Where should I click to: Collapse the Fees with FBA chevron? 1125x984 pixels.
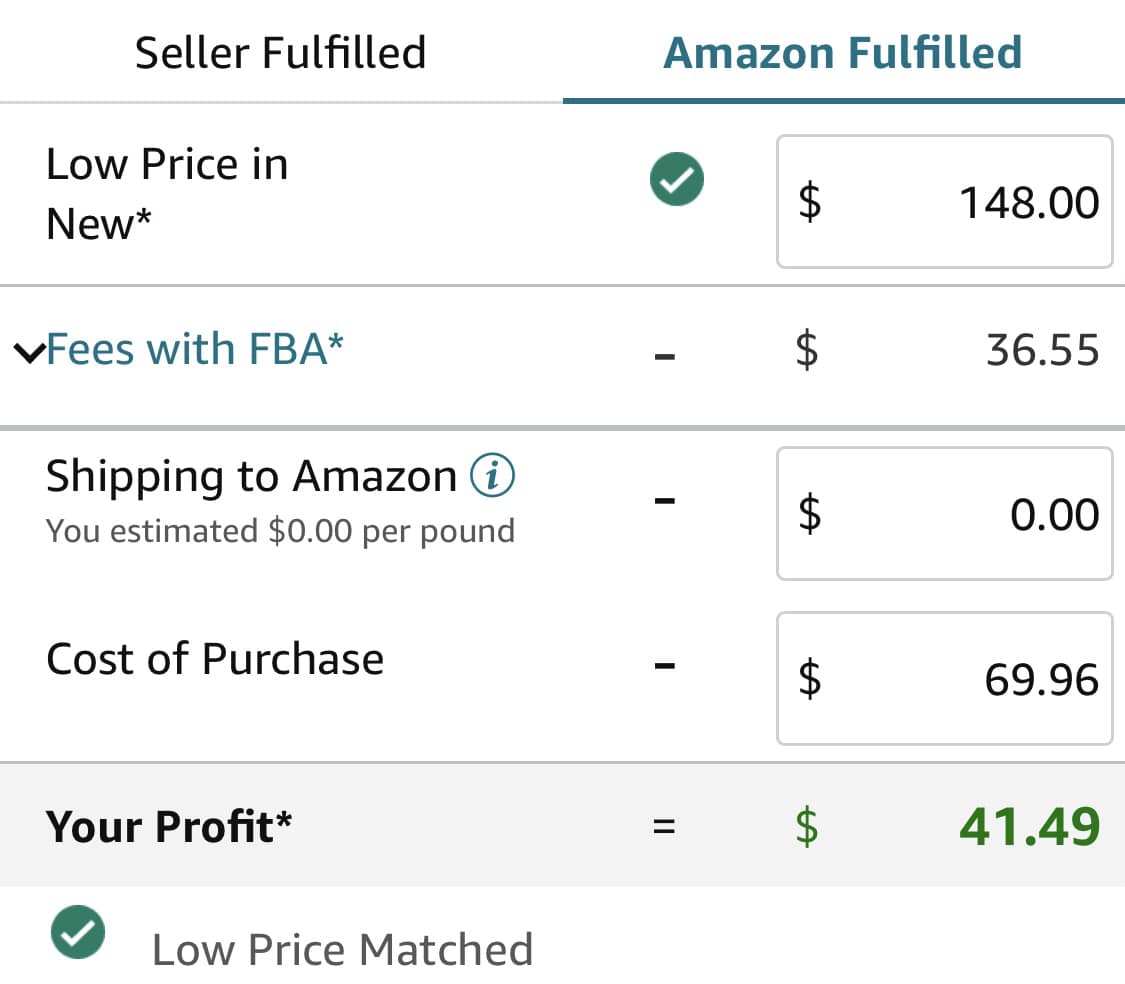[x=29, y=352]
